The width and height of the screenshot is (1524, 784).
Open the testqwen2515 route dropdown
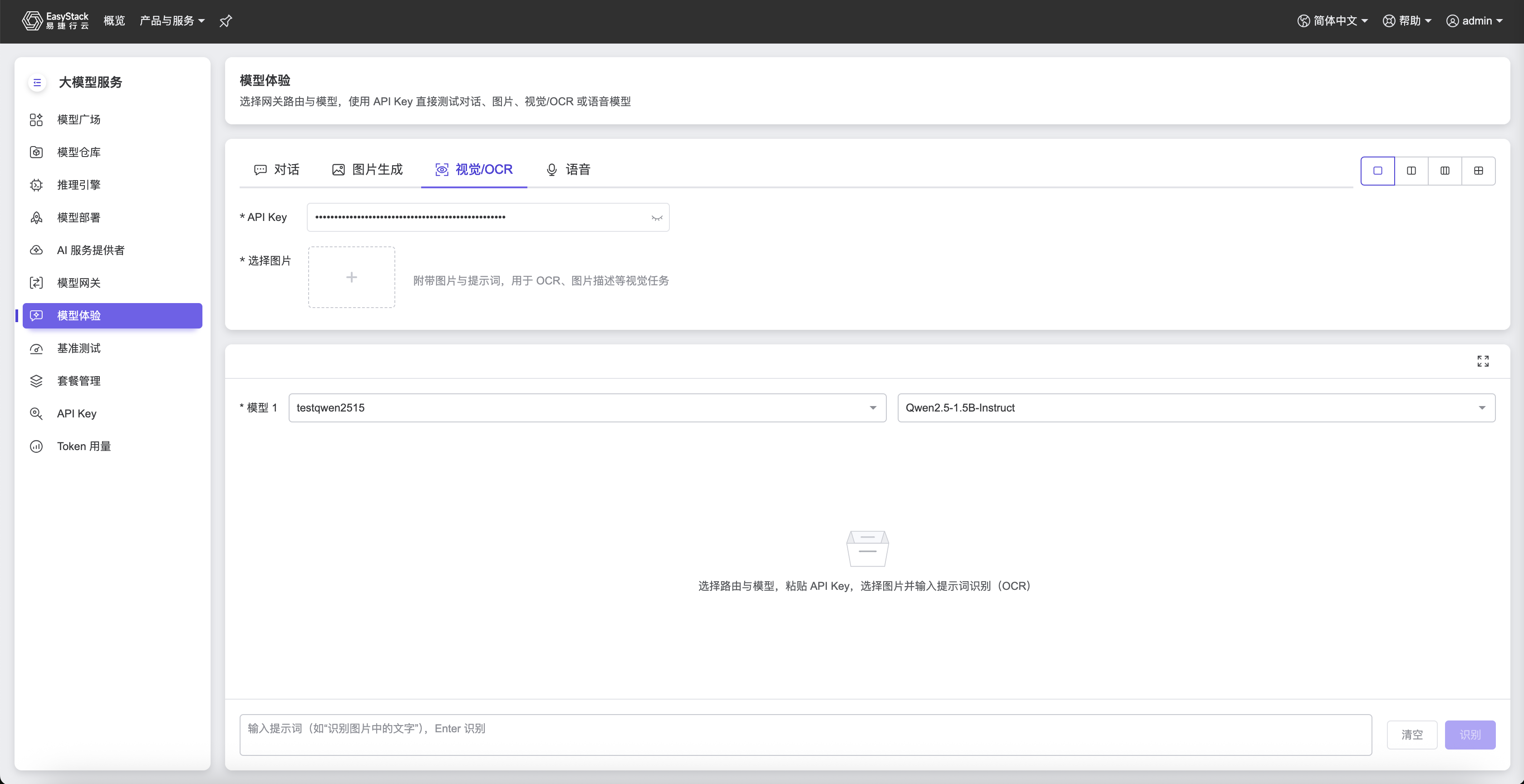coord(587,408)
